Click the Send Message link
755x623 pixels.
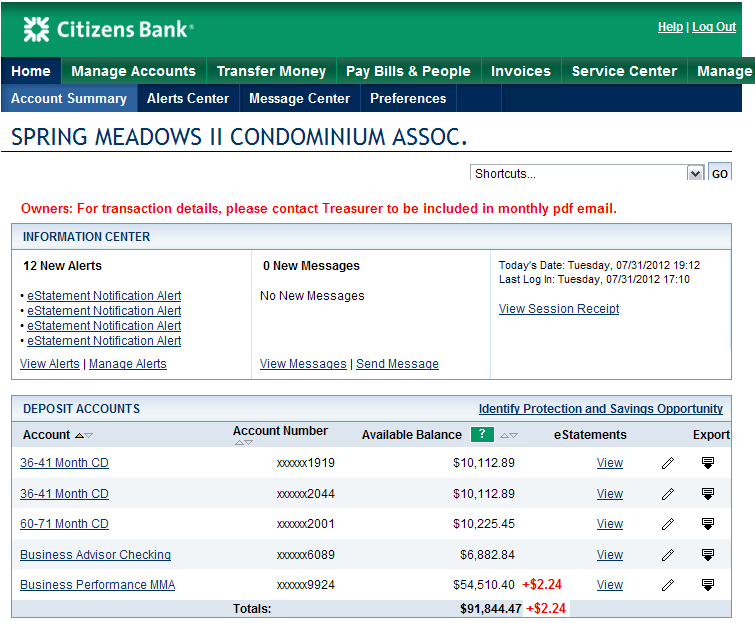397,363
